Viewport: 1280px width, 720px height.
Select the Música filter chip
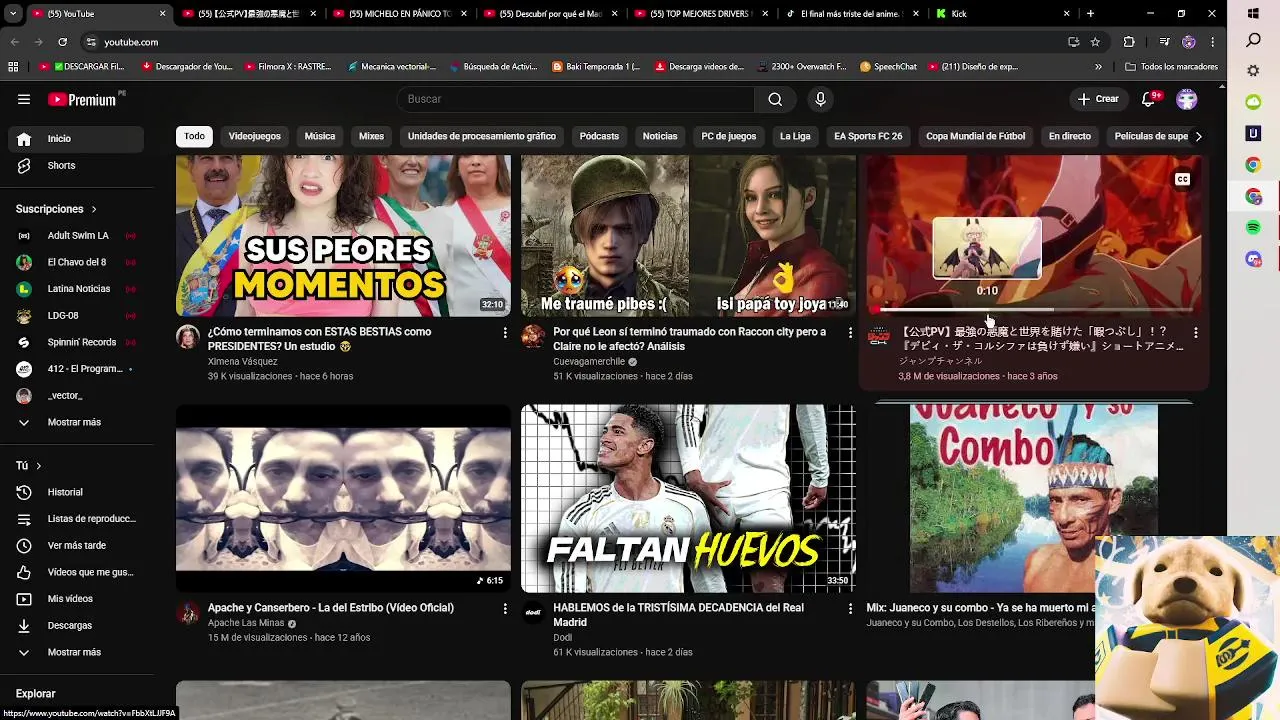320,136
